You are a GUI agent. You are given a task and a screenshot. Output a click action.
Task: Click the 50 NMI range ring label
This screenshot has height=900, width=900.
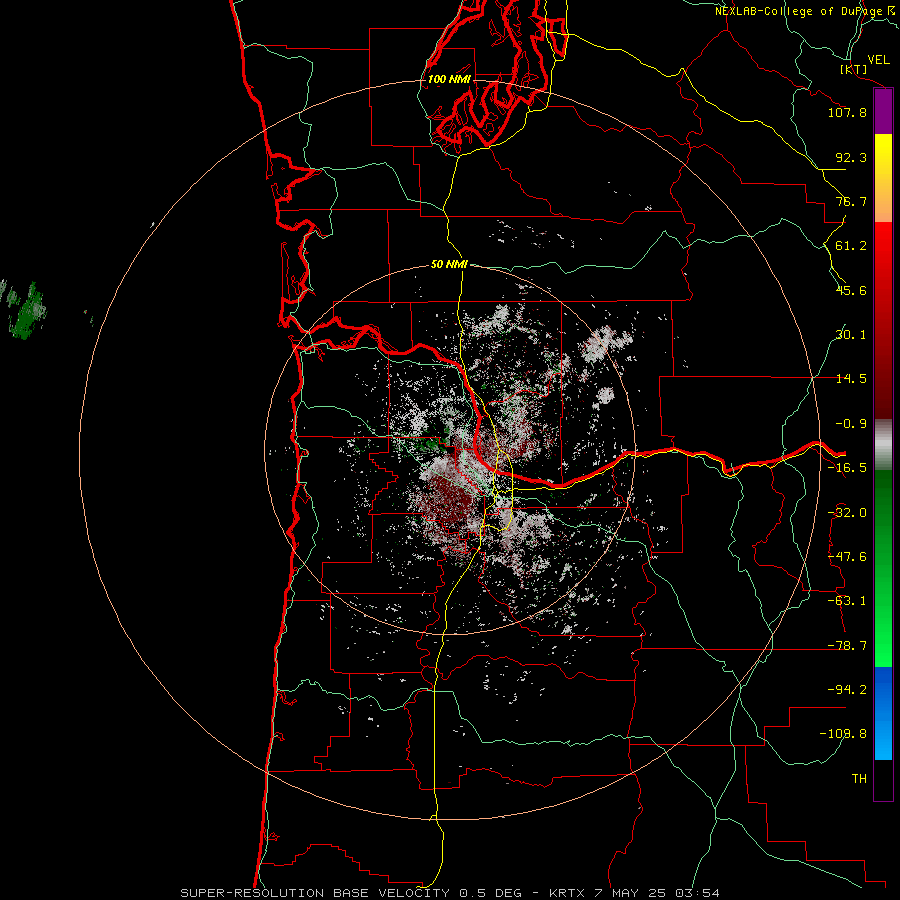tap(449, 264)
